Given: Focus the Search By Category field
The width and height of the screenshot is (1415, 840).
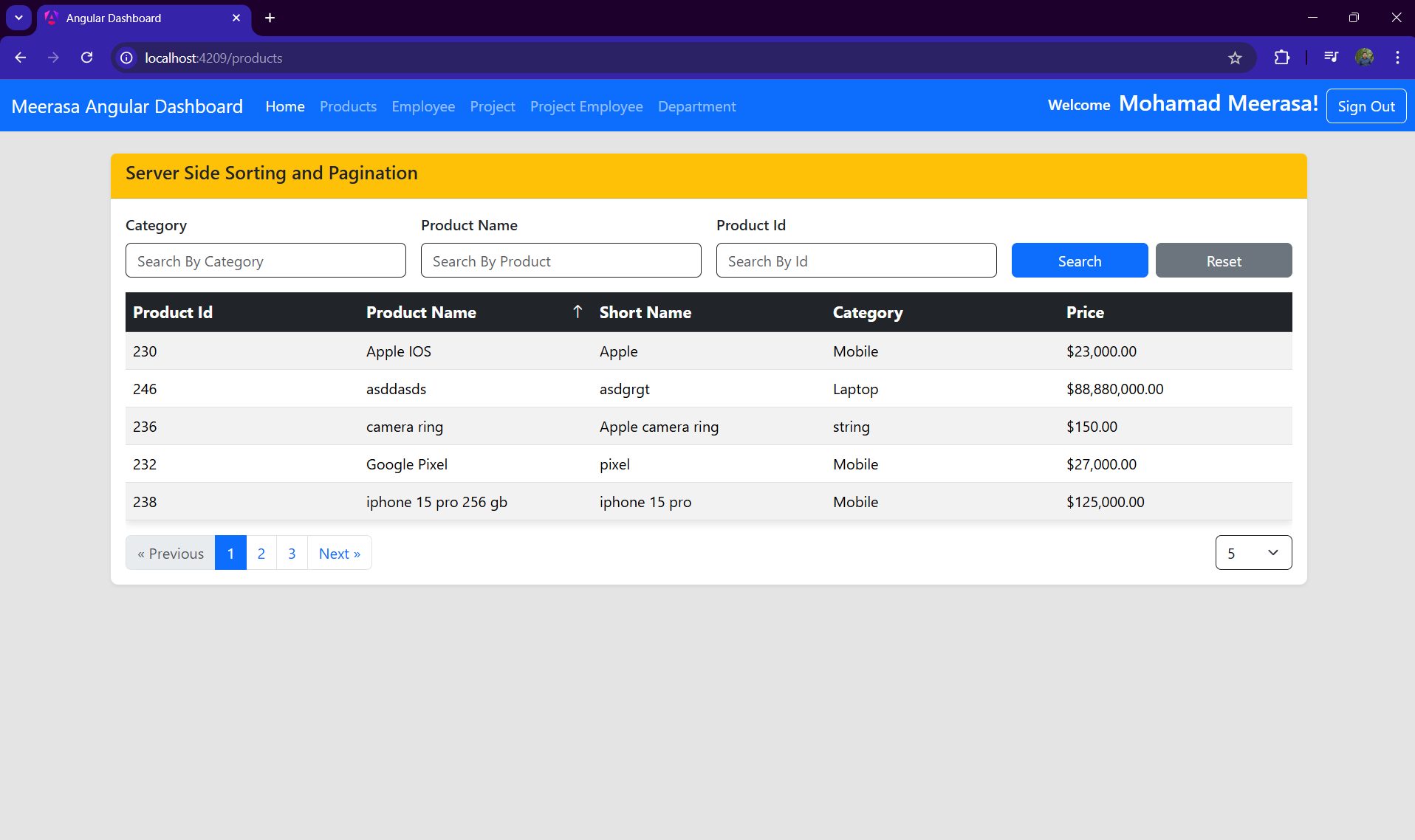Looking at the screenshot, I should coord(266,261).
